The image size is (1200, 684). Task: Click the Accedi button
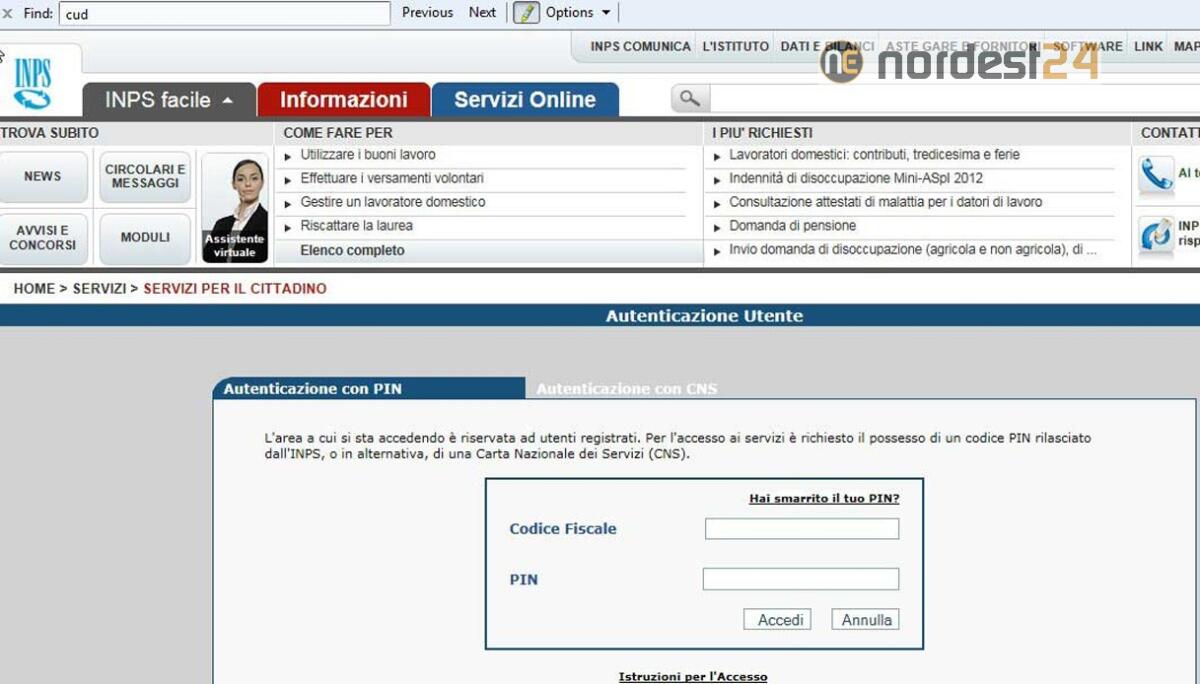coord(778,619)
